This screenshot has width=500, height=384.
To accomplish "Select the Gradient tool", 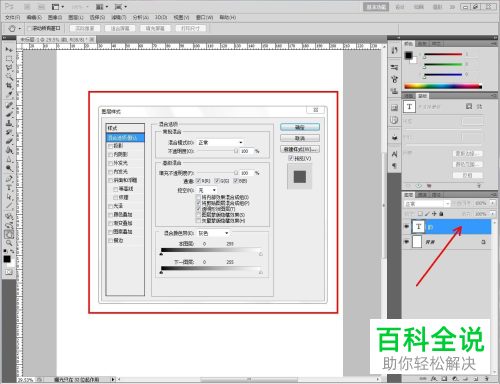I will click(8, 150).
